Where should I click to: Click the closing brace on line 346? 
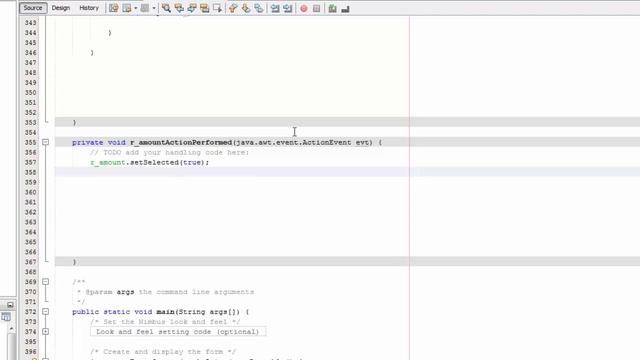click(x=92, y=53)
